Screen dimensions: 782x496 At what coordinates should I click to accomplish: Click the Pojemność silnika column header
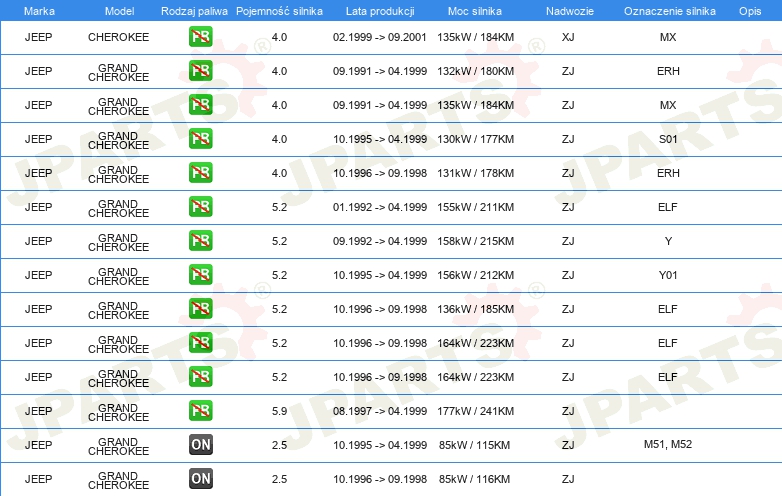(279, 11)
